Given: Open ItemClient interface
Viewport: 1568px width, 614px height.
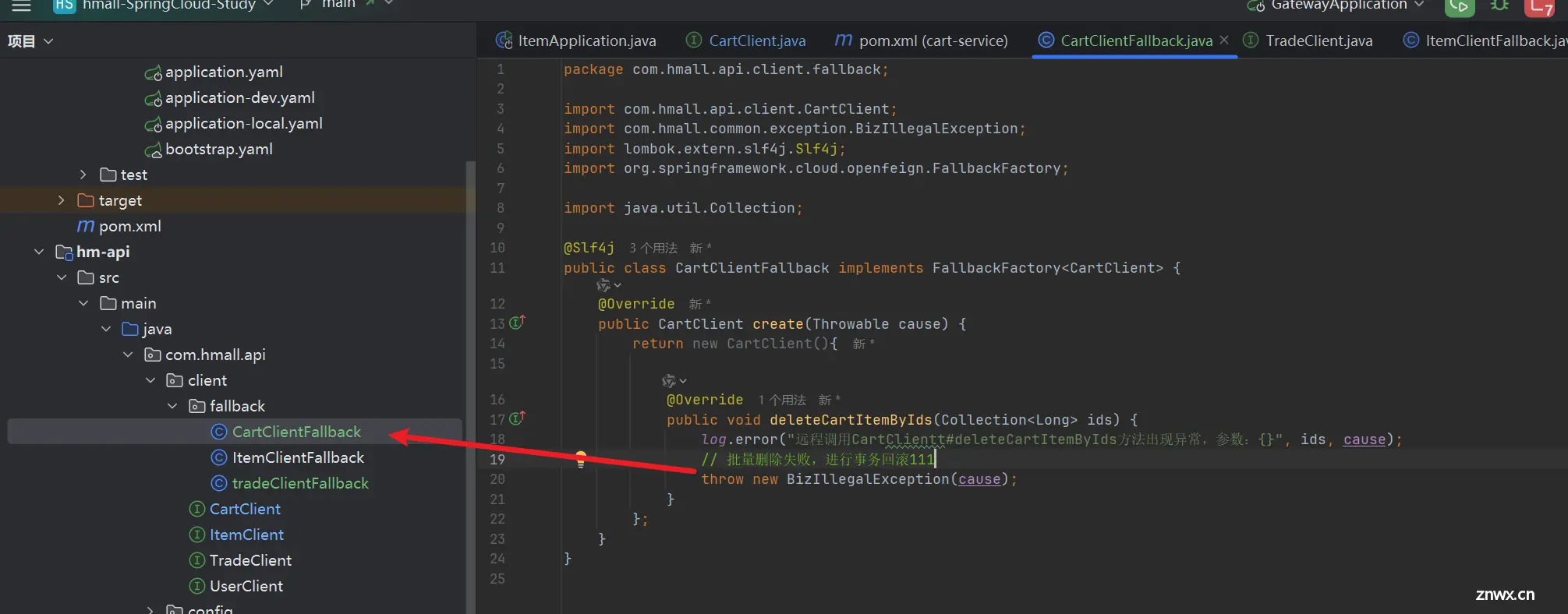Looking at the screenshot, I should point(246,535).
